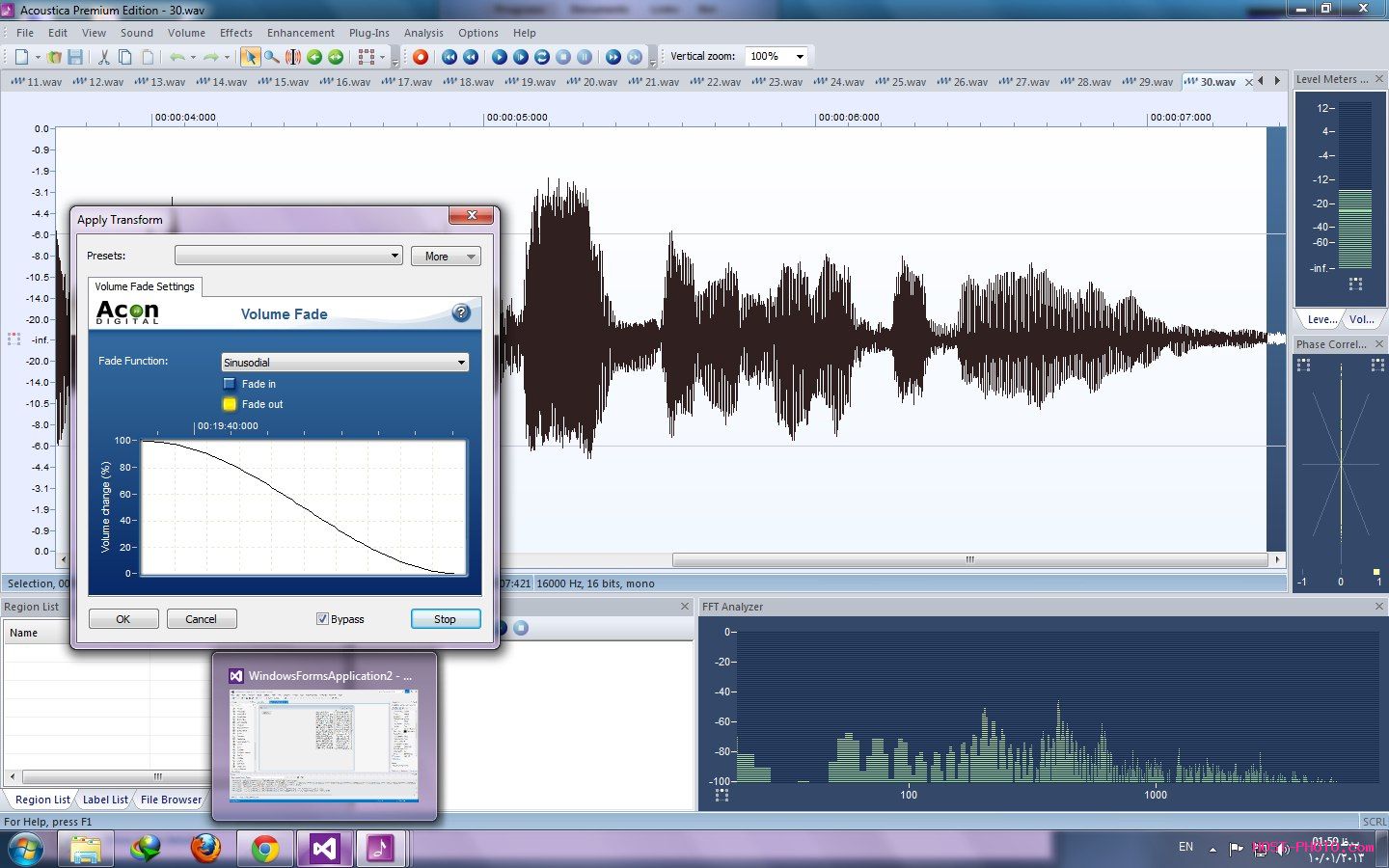Click the rewind playback button
The height and width of the screenshot is (868, 1389).
(x=471, y=57)
